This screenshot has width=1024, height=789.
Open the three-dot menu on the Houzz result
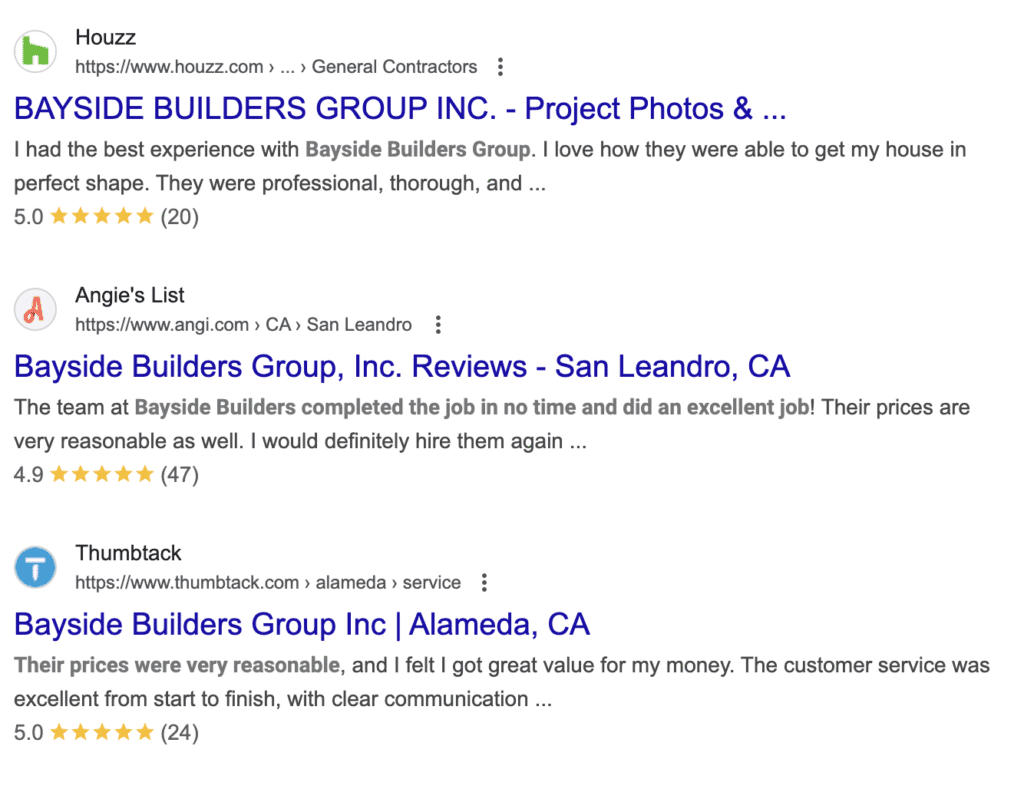(x=499, y=66)
